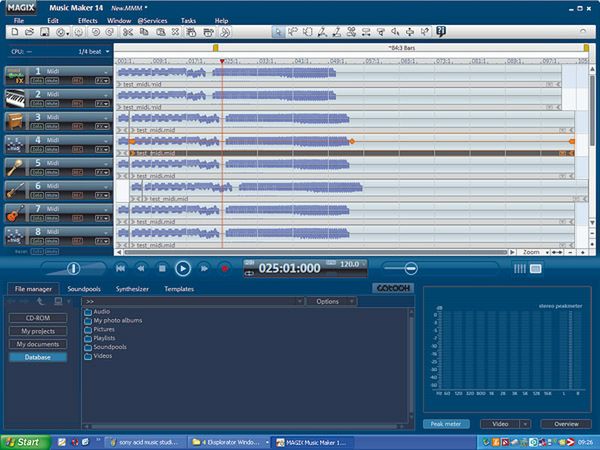Click the help icon in top toolbar
Screen dimensions: 600x450
point(441,32)
